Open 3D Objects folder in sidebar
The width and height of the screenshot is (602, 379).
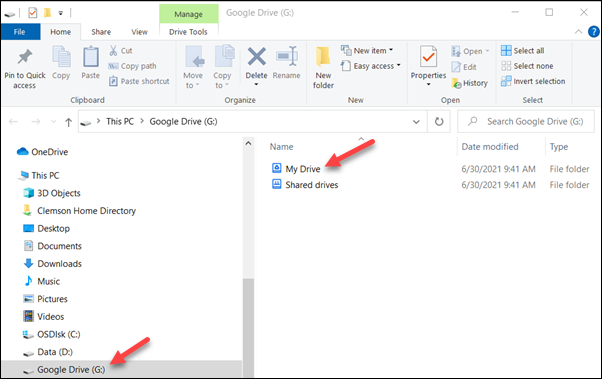coord(52,193)
